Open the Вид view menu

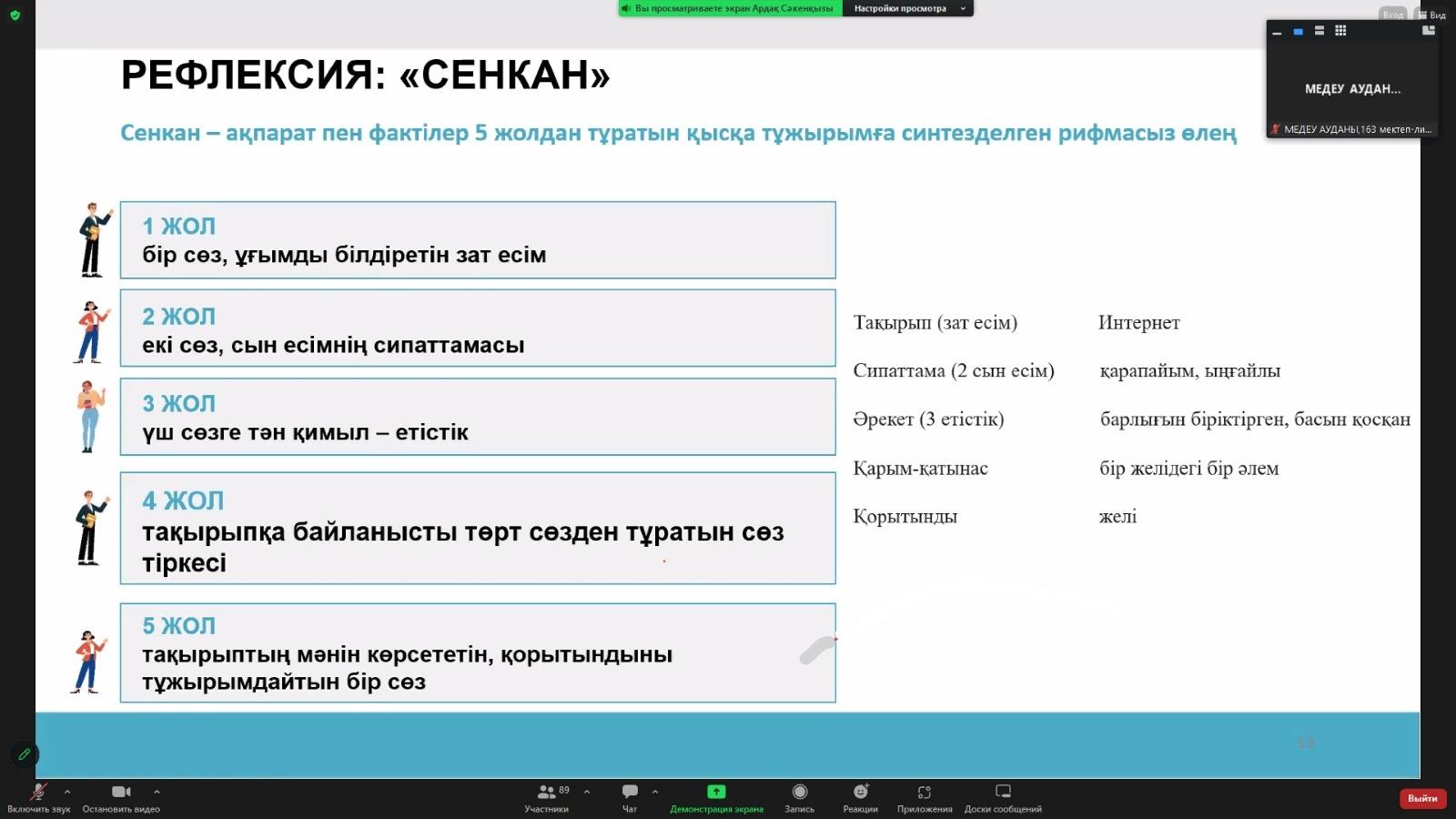(x=1432, y=15)
